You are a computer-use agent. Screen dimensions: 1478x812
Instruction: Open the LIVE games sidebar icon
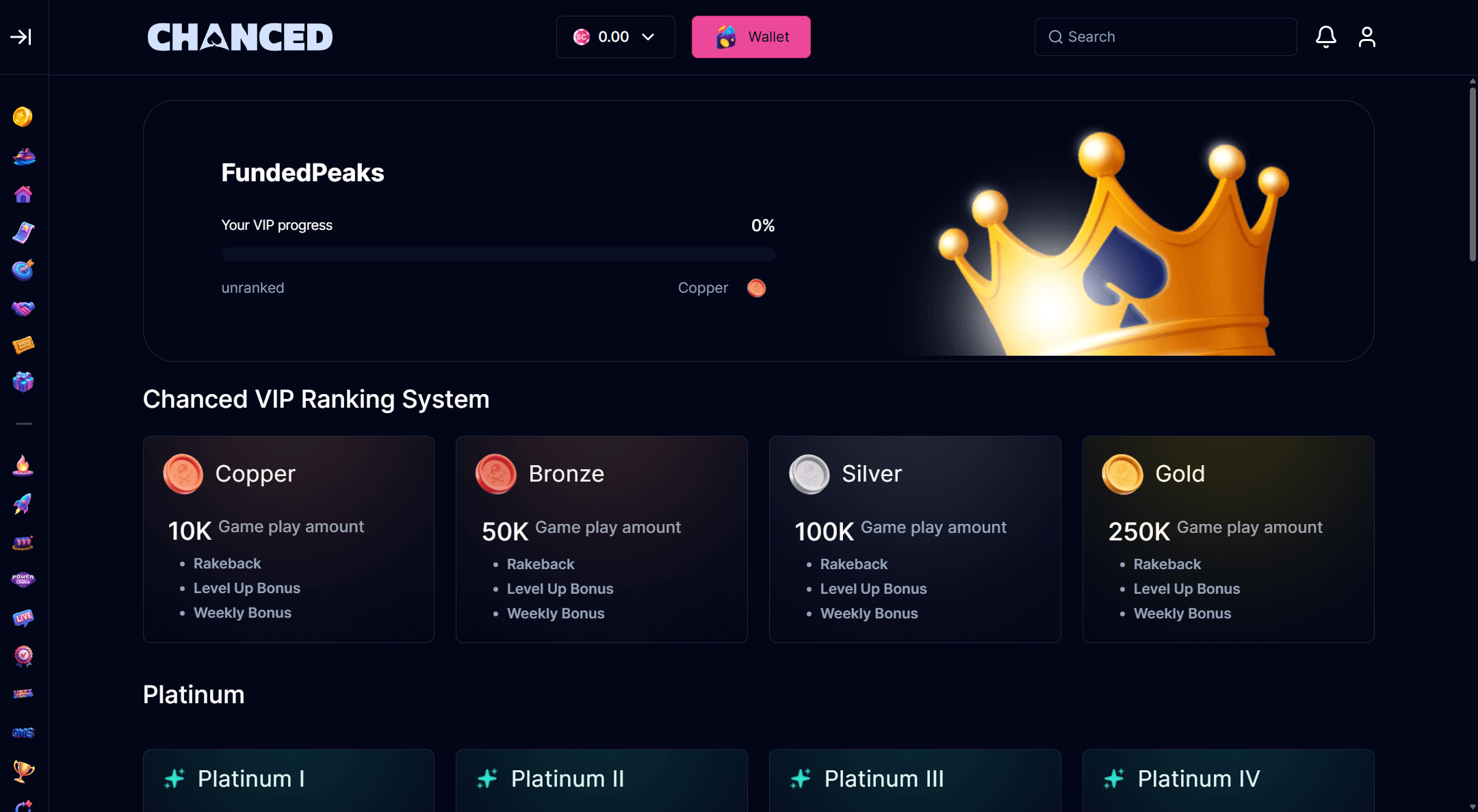pyautogui.click(x=23, y=618)
